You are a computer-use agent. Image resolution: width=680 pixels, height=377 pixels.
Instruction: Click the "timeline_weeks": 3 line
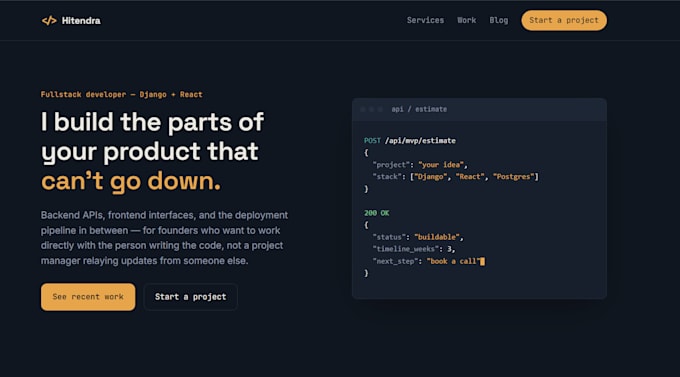[414, 249]
